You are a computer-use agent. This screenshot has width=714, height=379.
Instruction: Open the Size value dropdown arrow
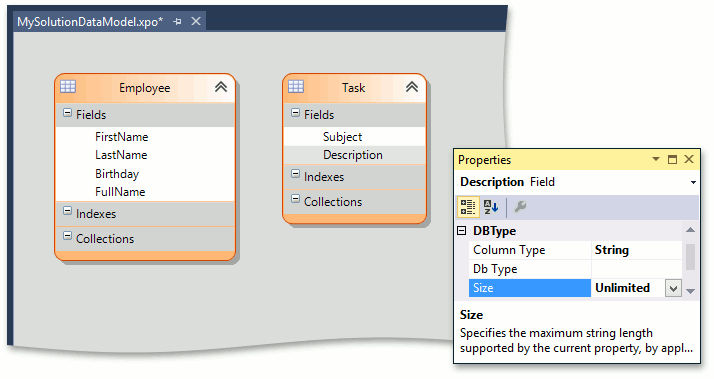coord(673,288)
